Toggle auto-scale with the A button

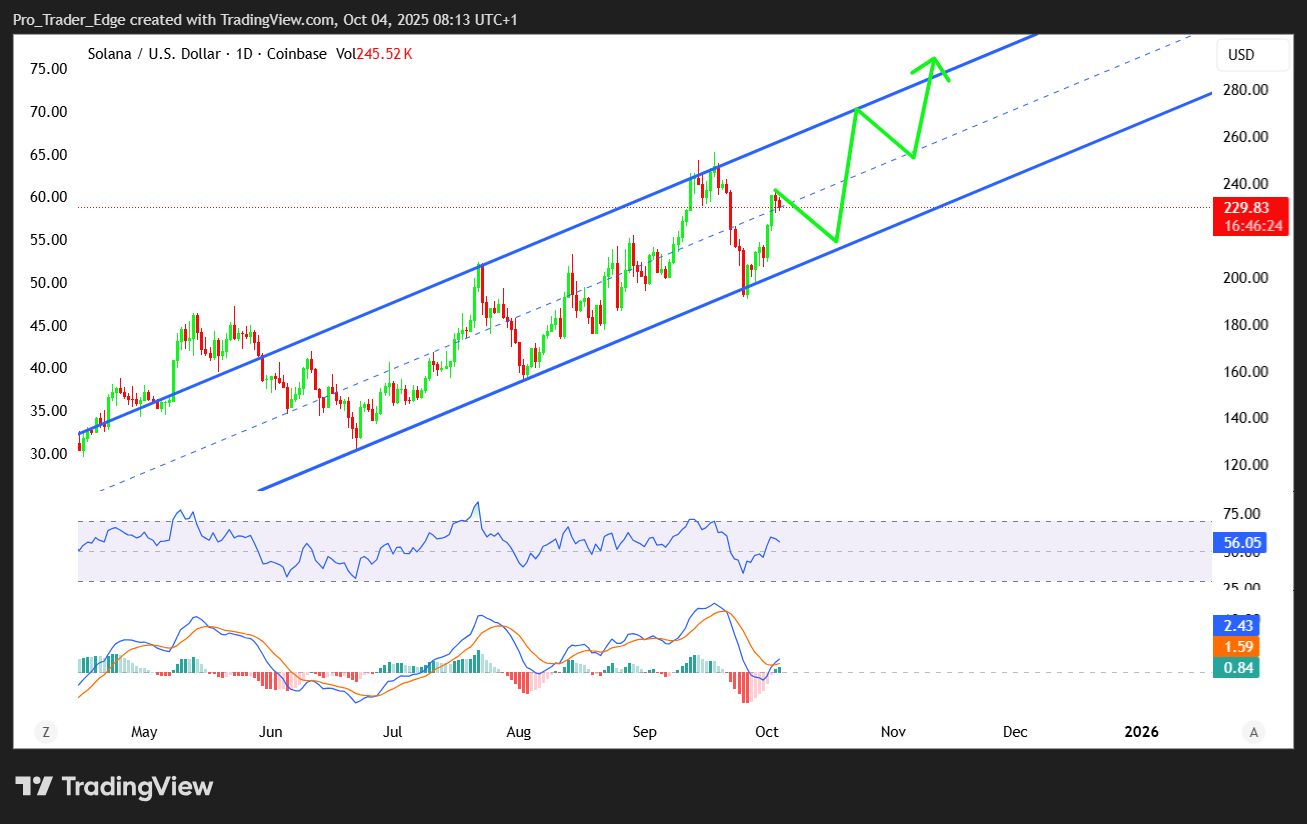[x=1253, y=732]
